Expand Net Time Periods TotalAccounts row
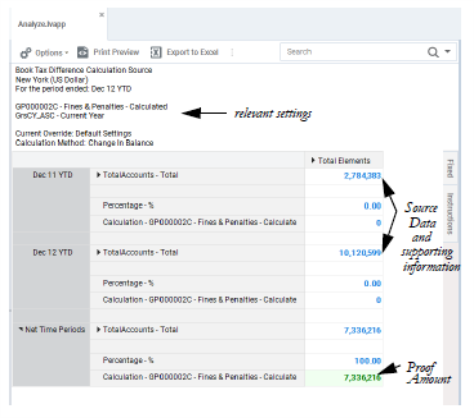 pos(98,330)
